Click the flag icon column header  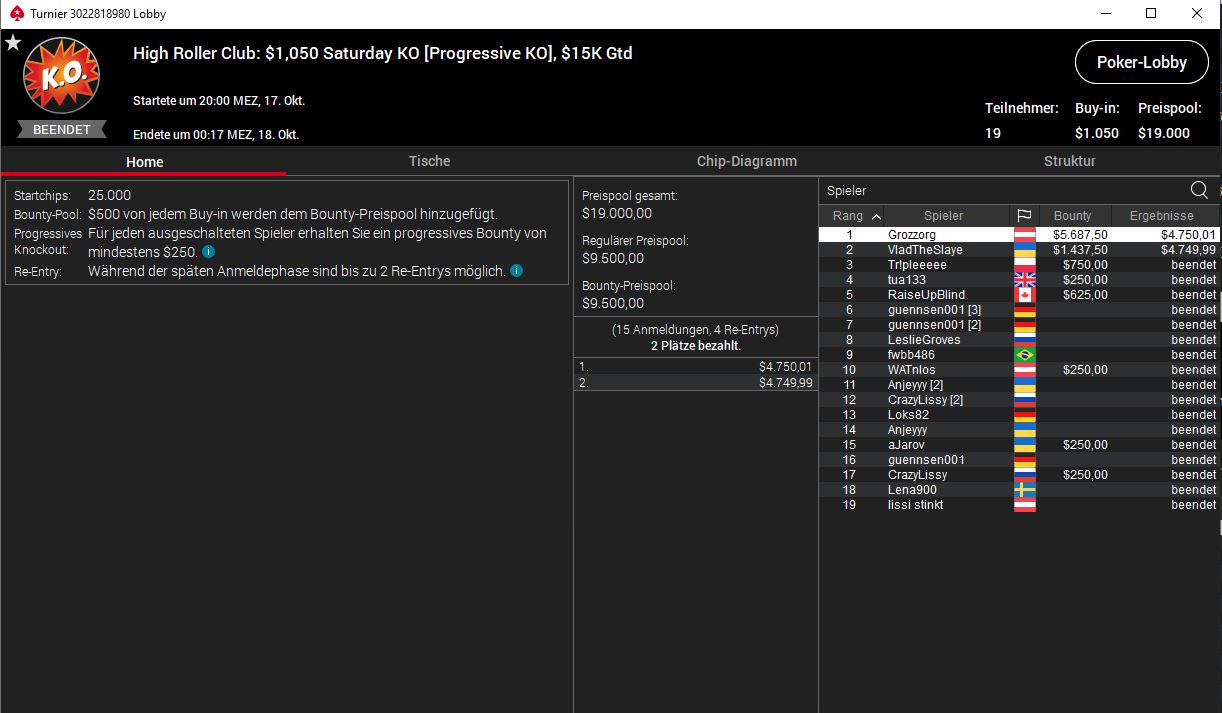coord(1024,215)
